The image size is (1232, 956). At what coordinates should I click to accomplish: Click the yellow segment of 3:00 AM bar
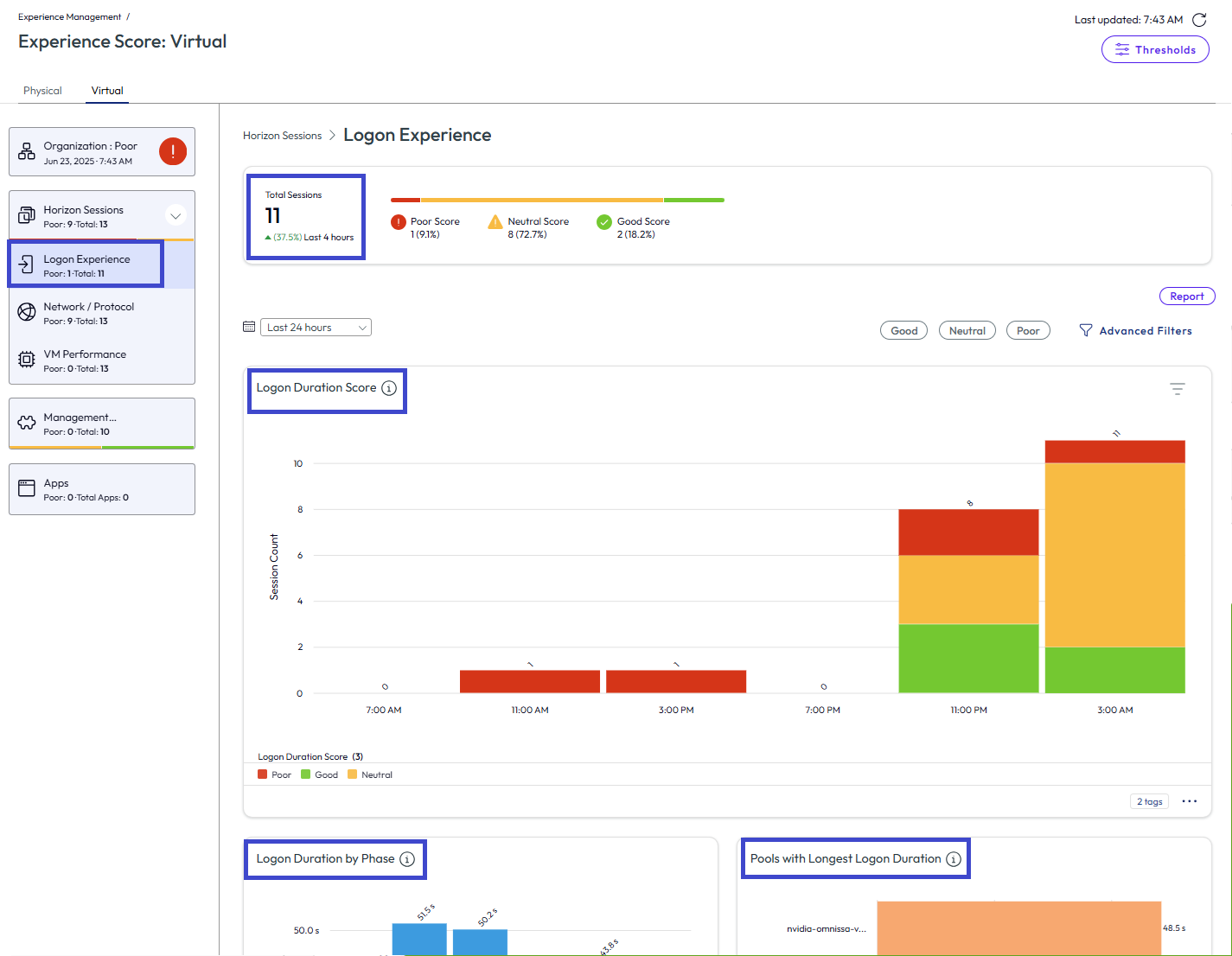(x=1115, y=555)
